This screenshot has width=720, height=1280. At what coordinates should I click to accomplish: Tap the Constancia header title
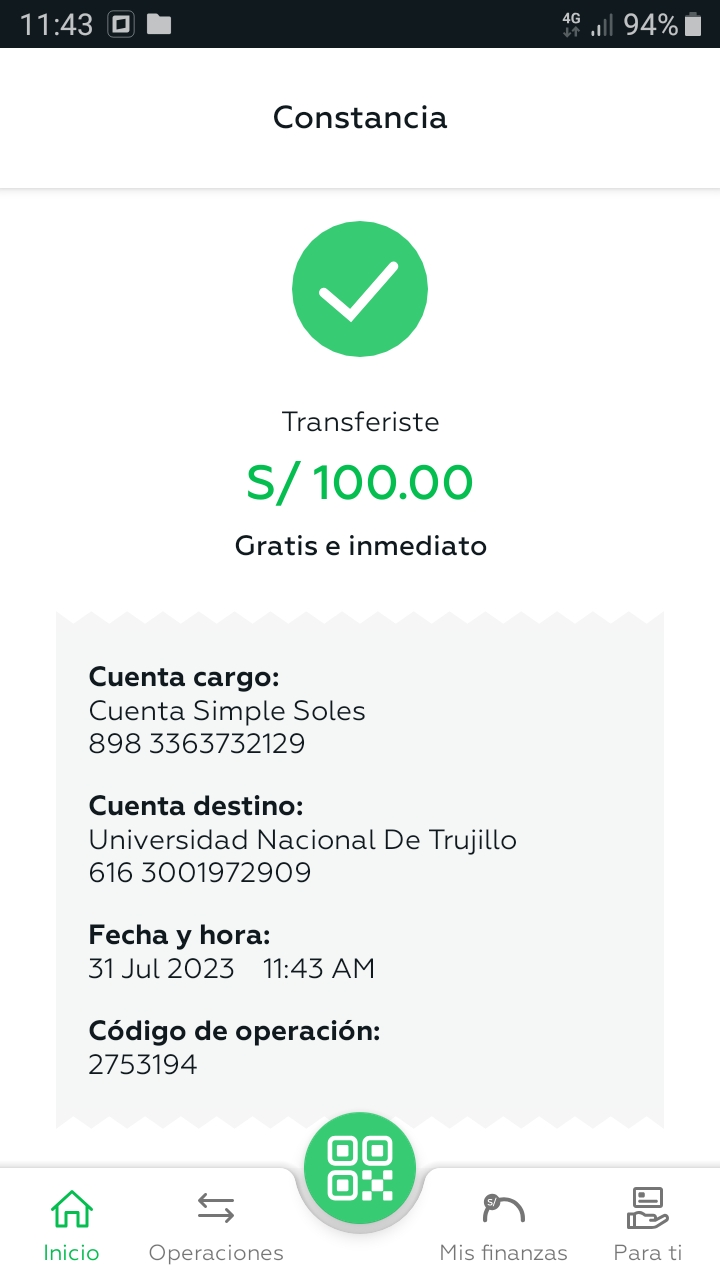coord(360,118)
